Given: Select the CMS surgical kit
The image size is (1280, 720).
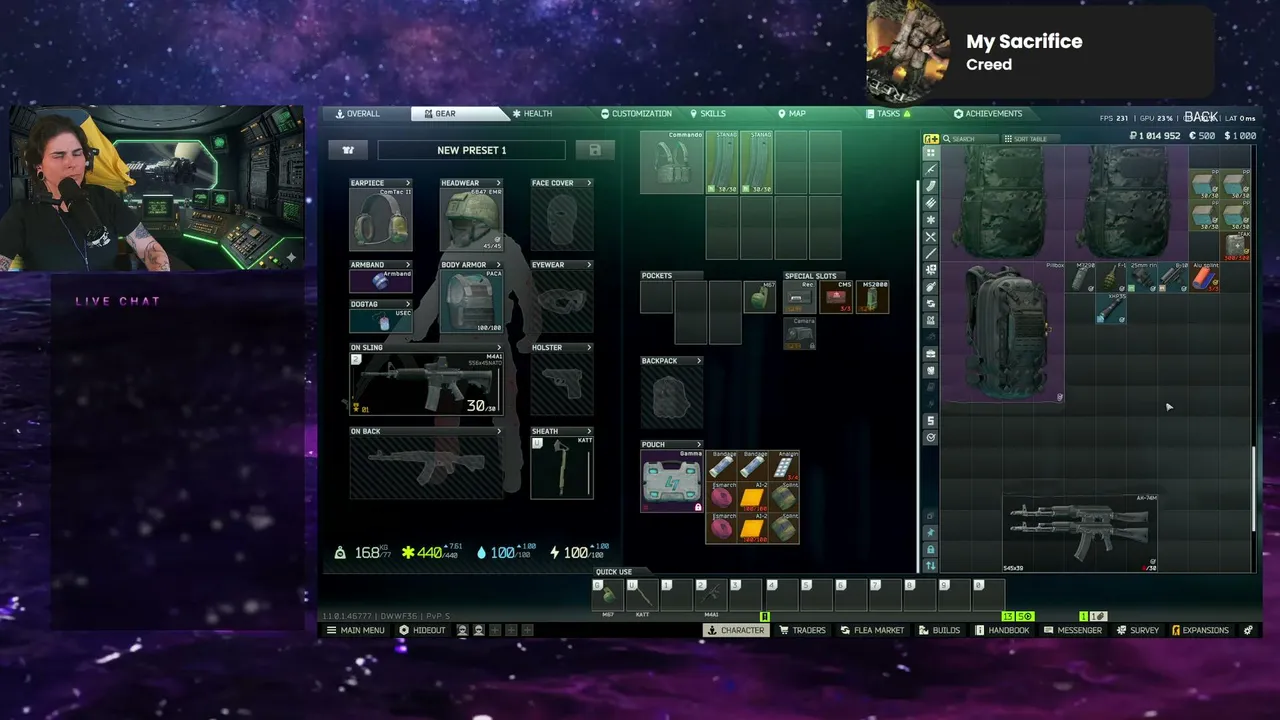Looking at the screenshot, I should coord(836,297).
